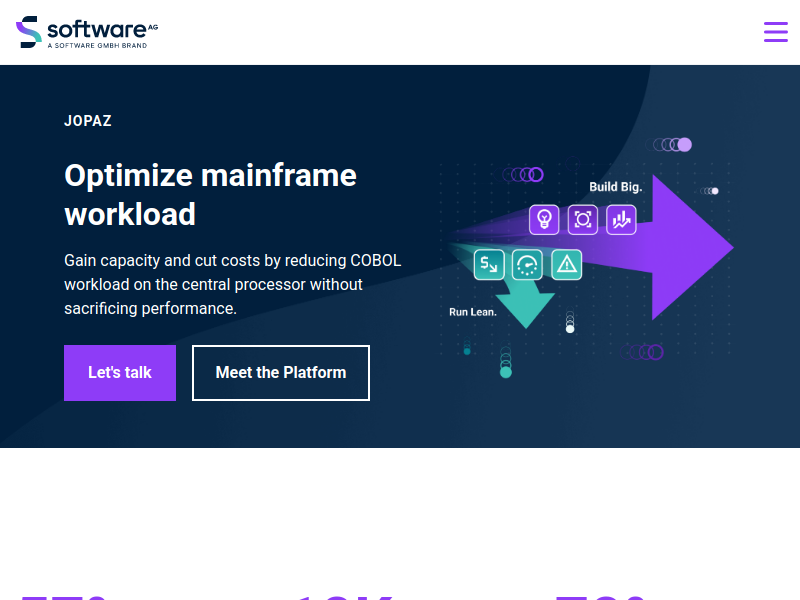Click the dollar cost reduction icon

[489, 264]
